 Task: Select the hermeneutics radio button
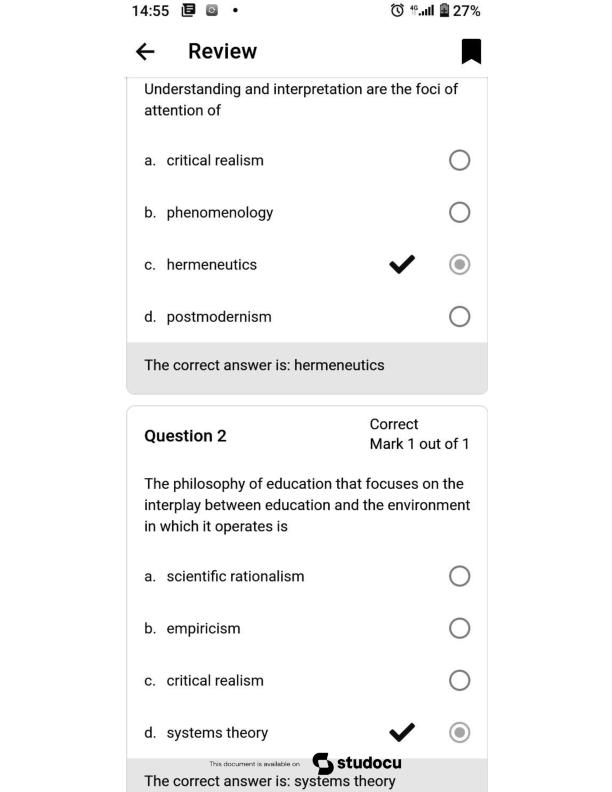point(460,264)
